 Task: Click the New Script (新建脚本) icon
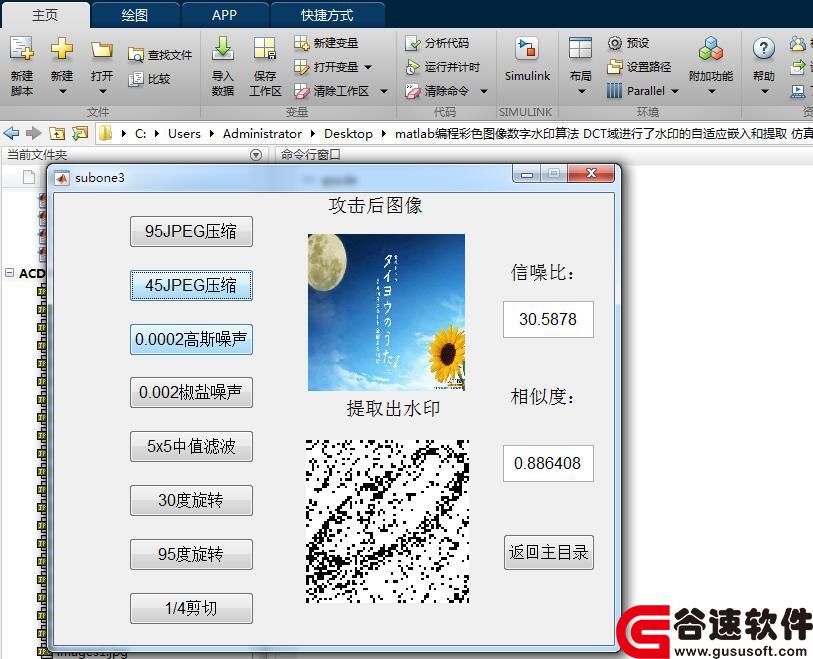[x=22, y=49]
